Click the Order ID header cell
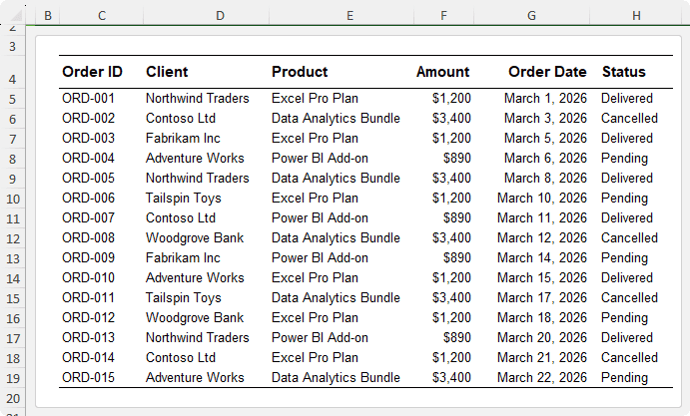 [x=92, y=72]
